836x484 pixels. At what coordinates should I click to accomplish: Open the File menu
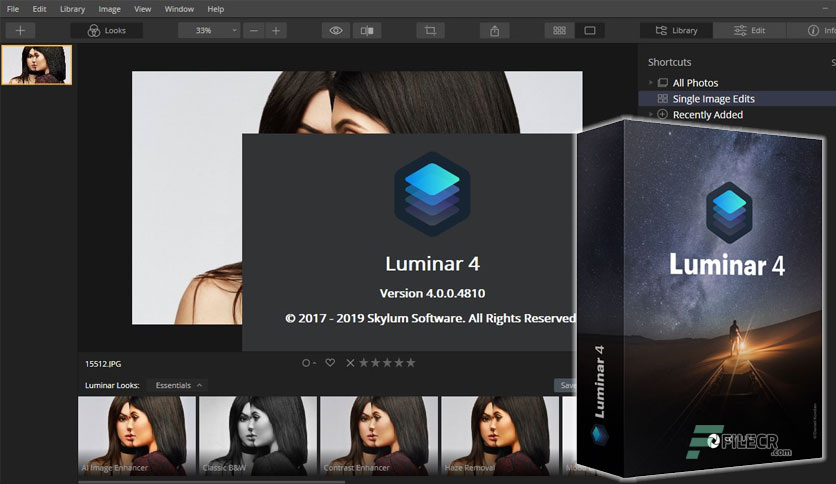pyautogui.click(x=13, y=9)
